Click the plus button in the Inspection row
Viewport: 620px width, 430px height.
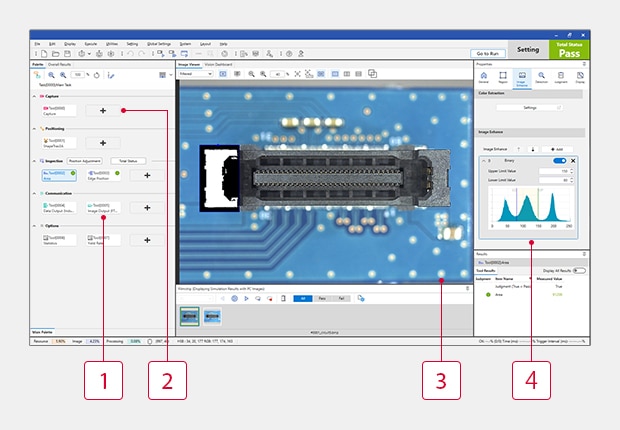(x=148, y=174)
